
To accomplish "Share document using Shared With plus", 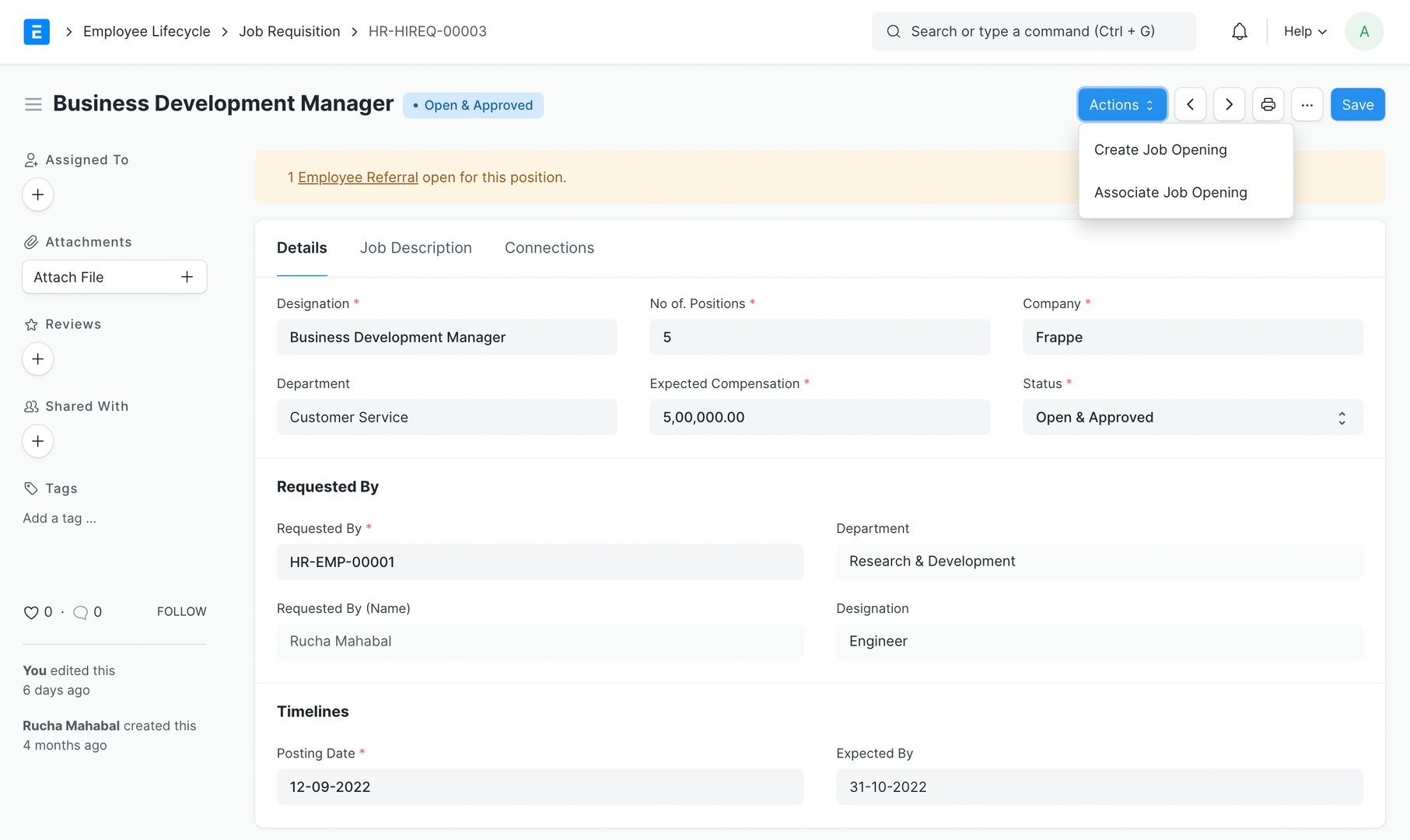I will click(37, 441).
